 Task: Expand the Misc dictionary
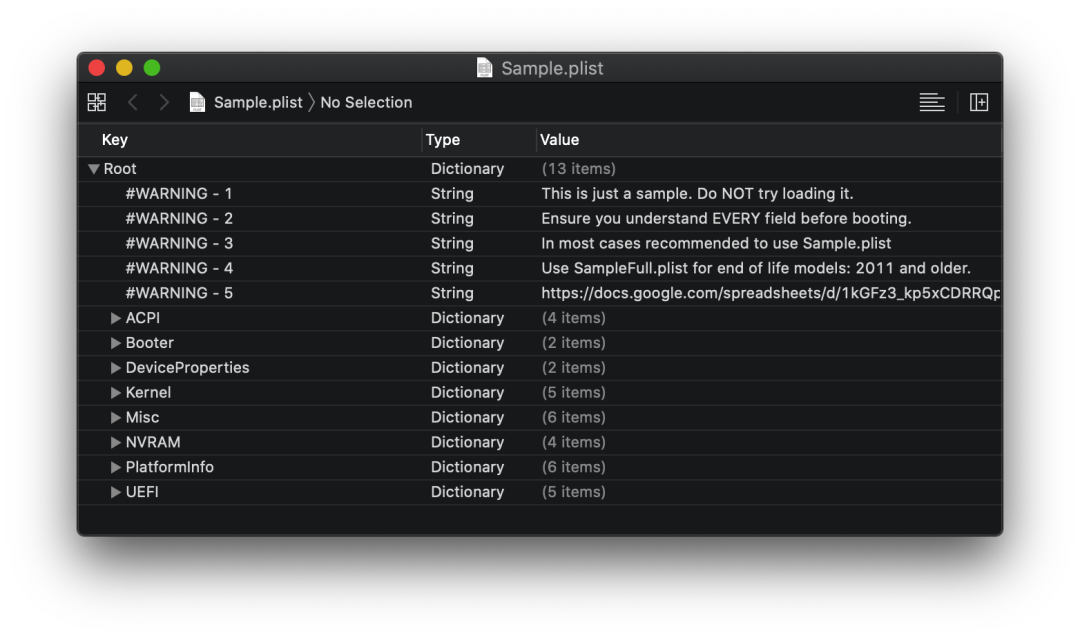tap(116, 418)
